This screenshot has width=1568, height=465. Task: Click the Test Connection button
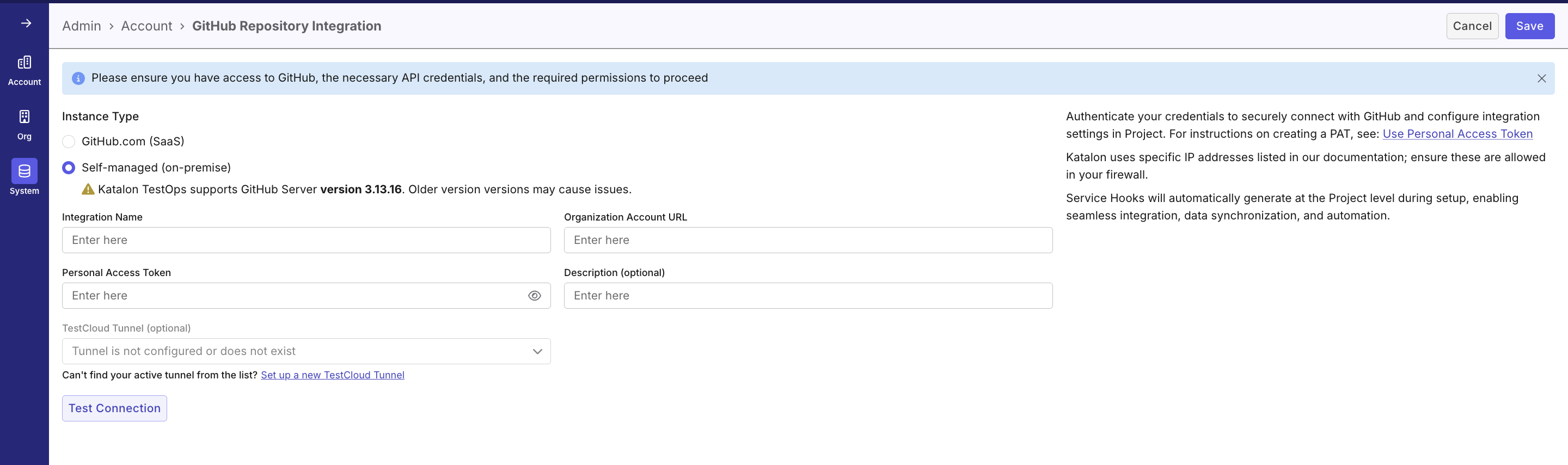coord(114,408)
